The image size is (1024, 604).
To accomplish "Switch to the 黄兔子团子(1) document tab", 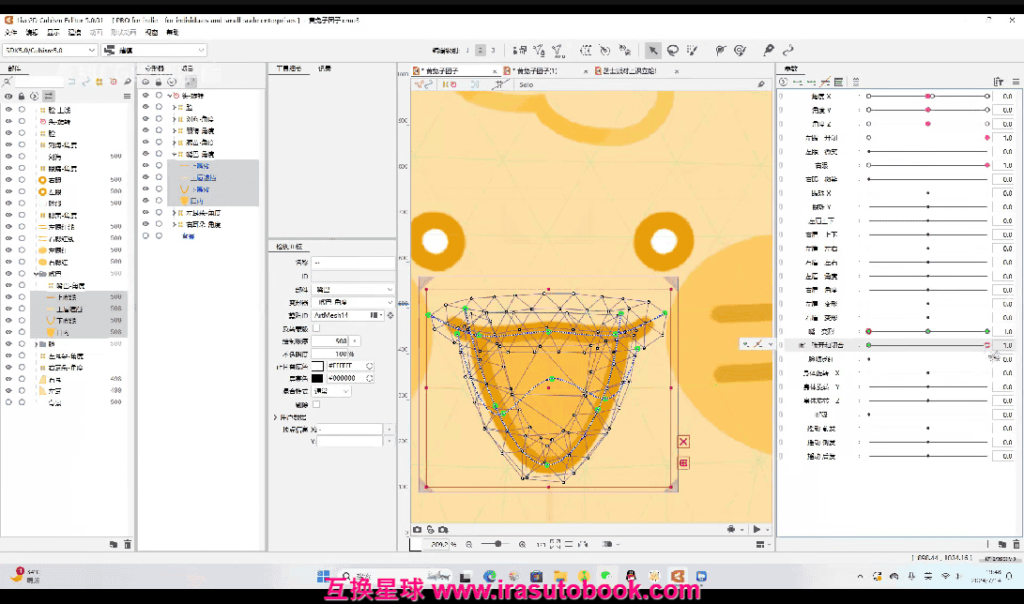I will pyautogui.click(x=537, y=71).
